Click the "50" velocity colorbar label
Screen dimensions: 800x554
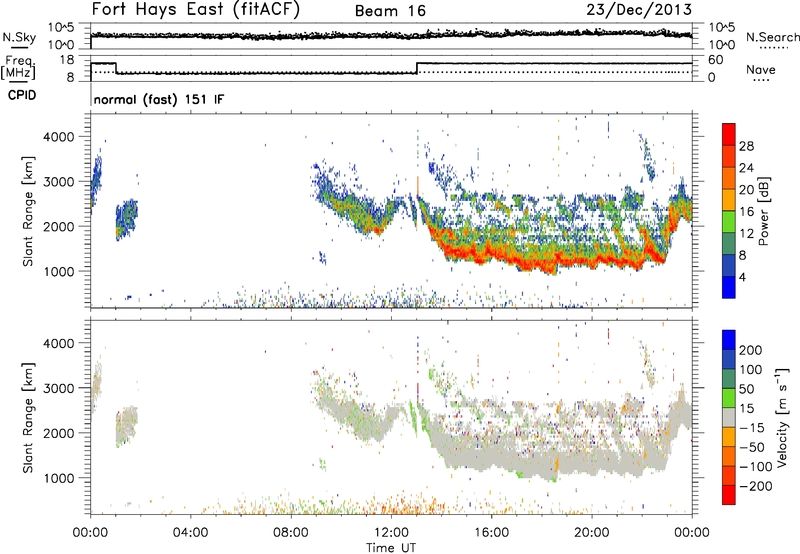747,389
